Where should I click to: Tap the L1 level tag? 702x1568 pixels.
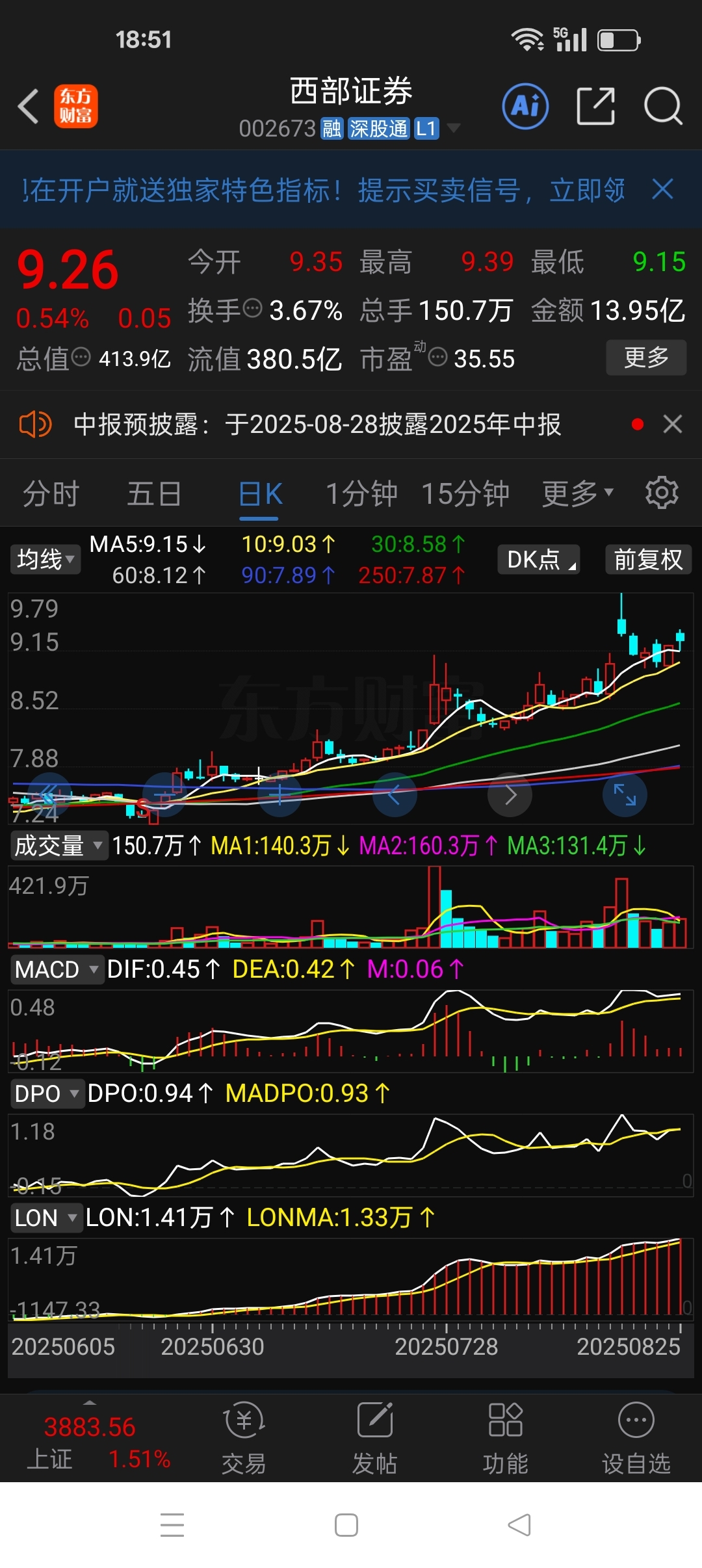426,129
